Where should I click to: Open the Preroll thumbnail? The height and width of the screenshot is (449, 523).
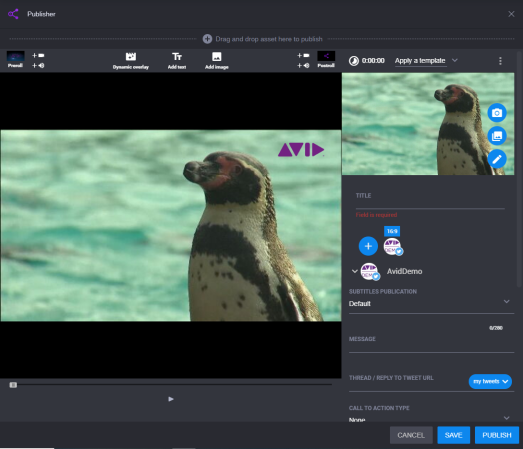click(15, 60)
